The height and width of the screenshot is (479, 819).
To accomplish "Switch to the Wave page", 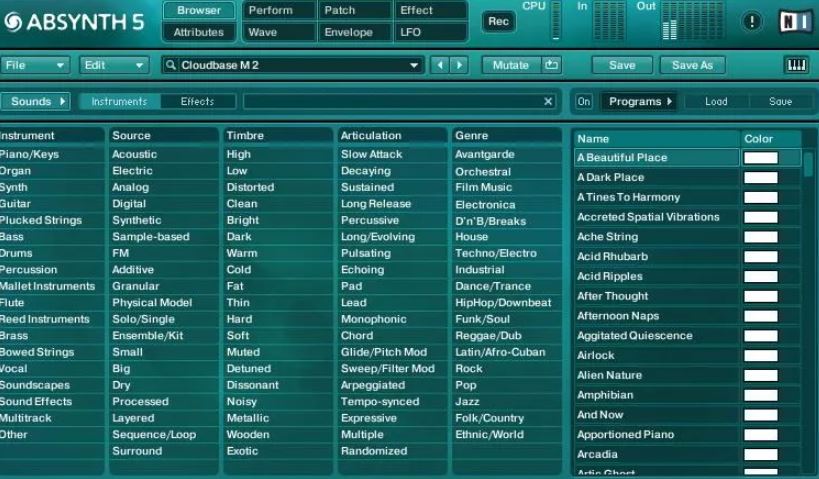I will (x=279, y=32).
